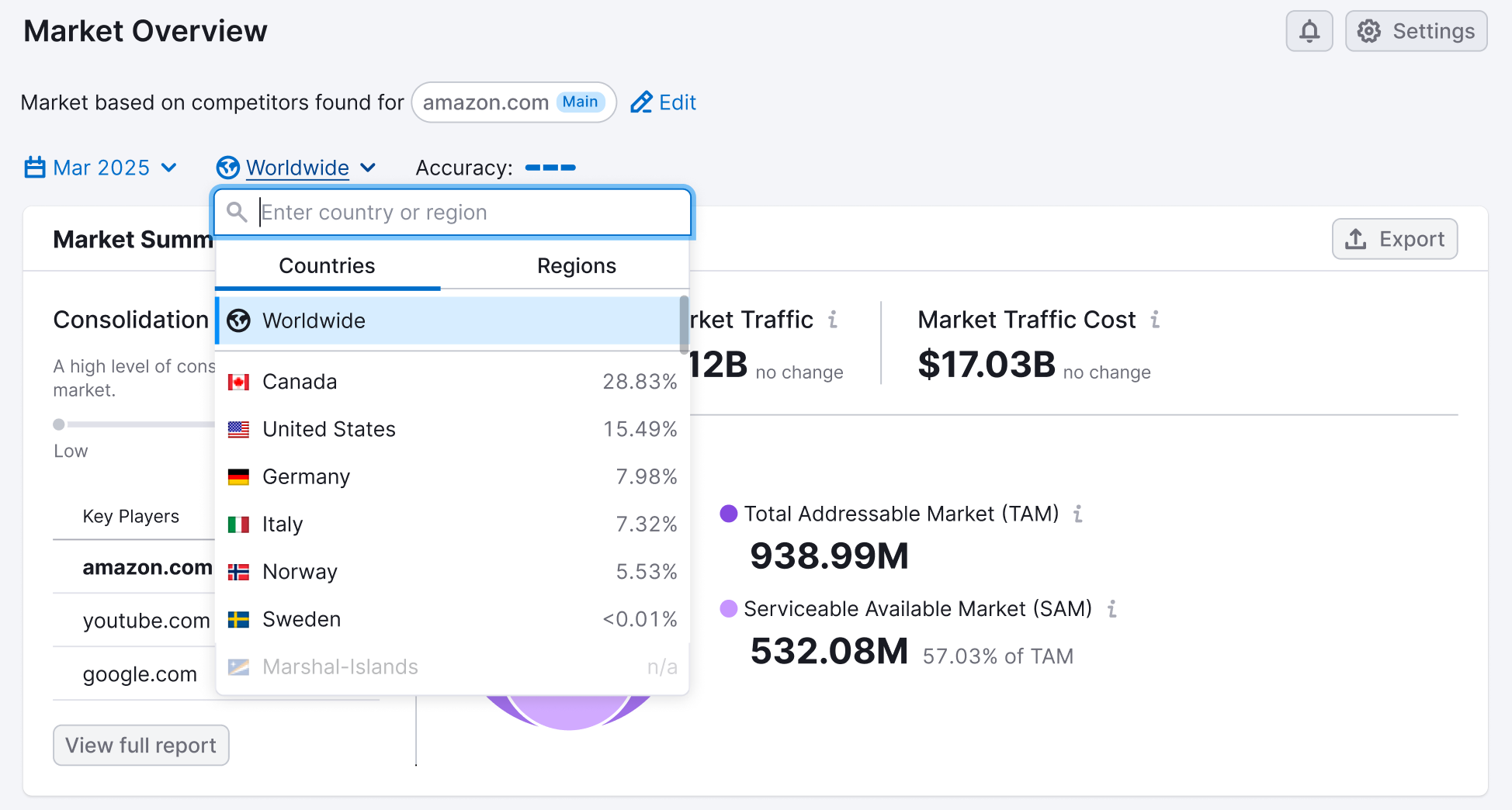
Task: Click the info icon near Serviceable Available Market
Action: pyautogui.click(x=1113, y=609)
